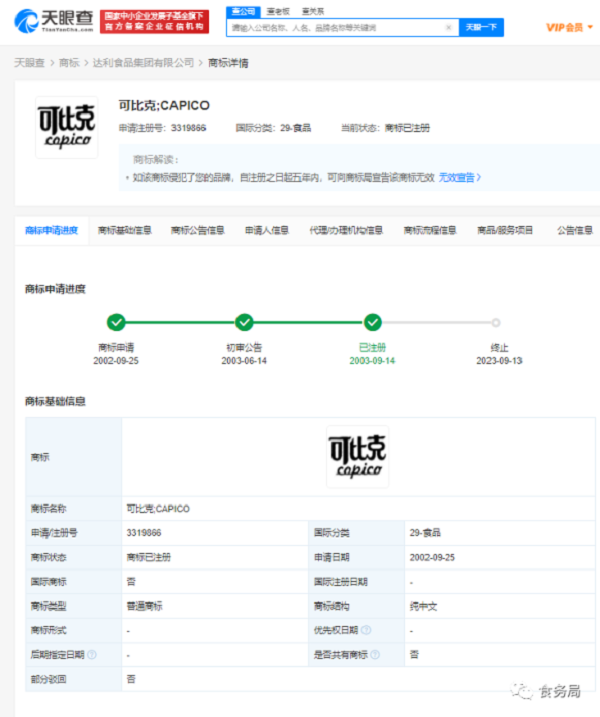Image resolution: width=600 pixels, height=717 pixels.
Task: Click the 天眼一下 search button
Action: [x=481, y=27]
